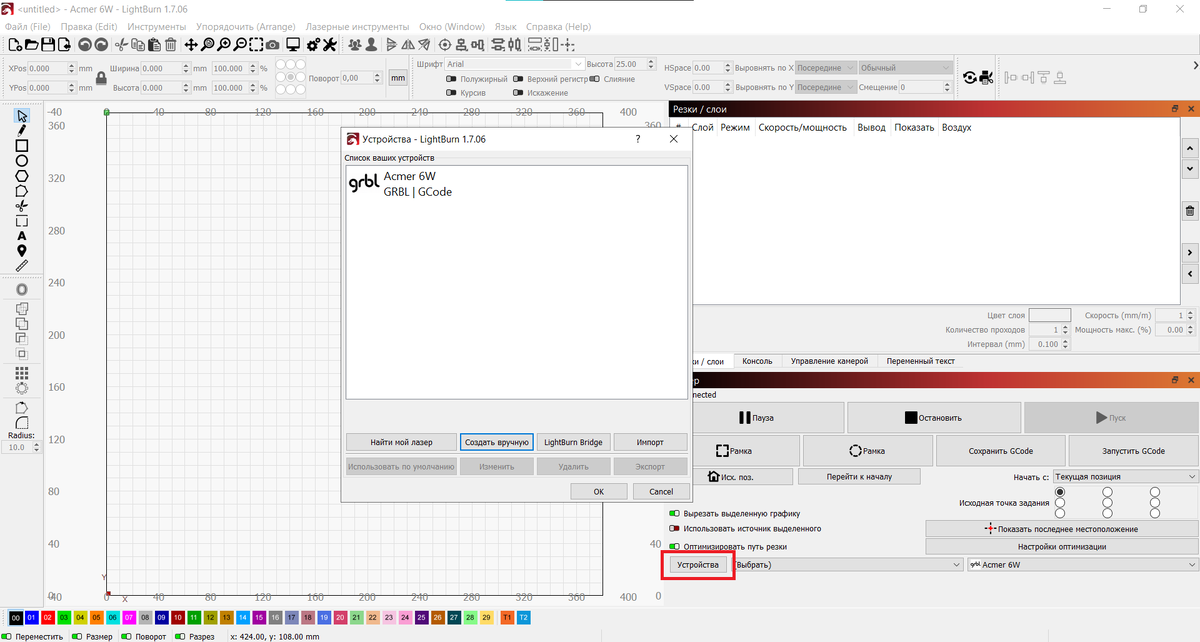Viewport: 1200px width, 642px height.
Task: Open the Выровнять по X Посередине dropdown
Action: [826, 67]
